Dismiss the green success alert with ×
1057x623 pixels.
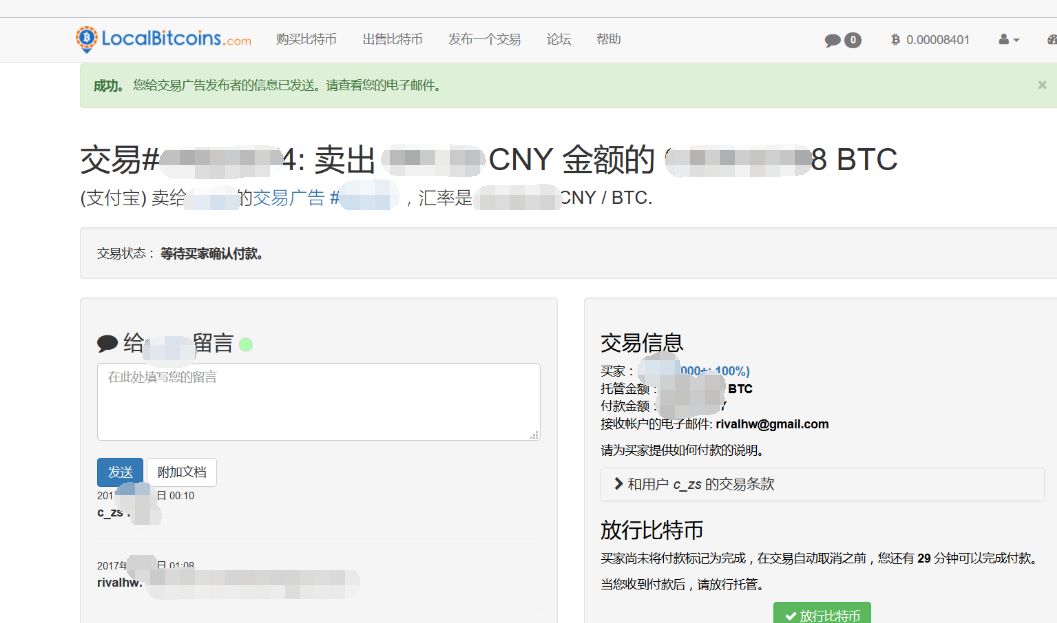(1042, 85)
